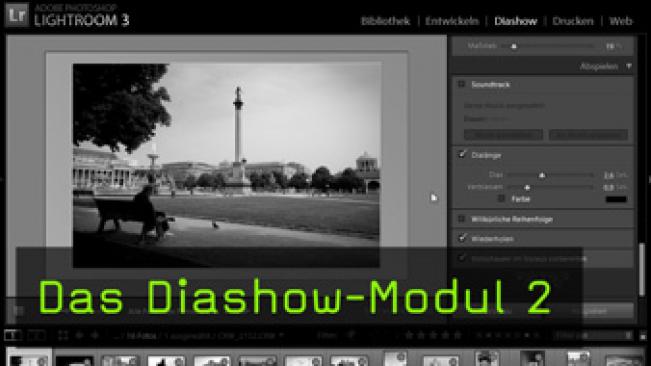Click the Lightroom Lr logo
The image size is (651, 366).
click(x=17, y=15)
